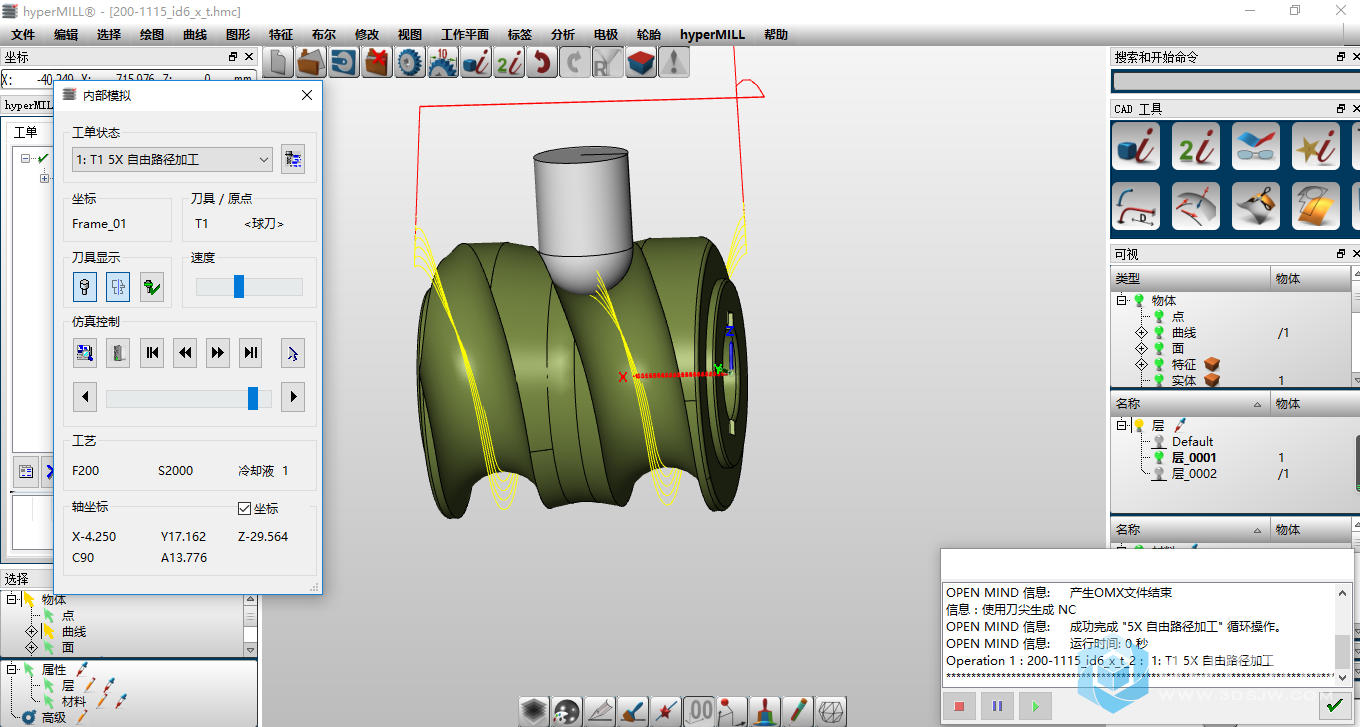This screenshot has width=1360, height=727.
Task: Click the gear with number 10 icon
Action: (x=443, y=62)
